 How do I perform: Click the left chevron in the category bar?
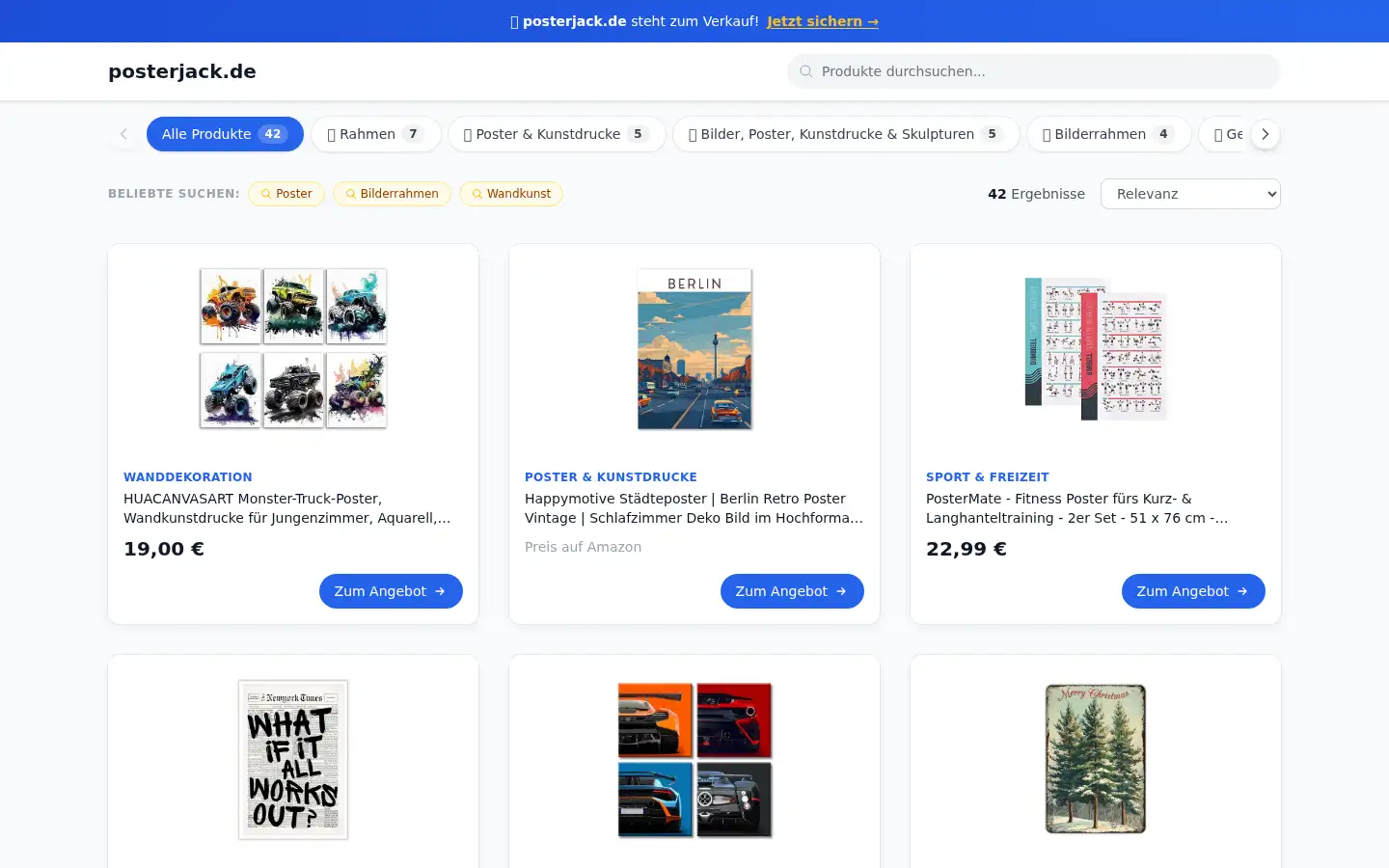click(123, 134)
